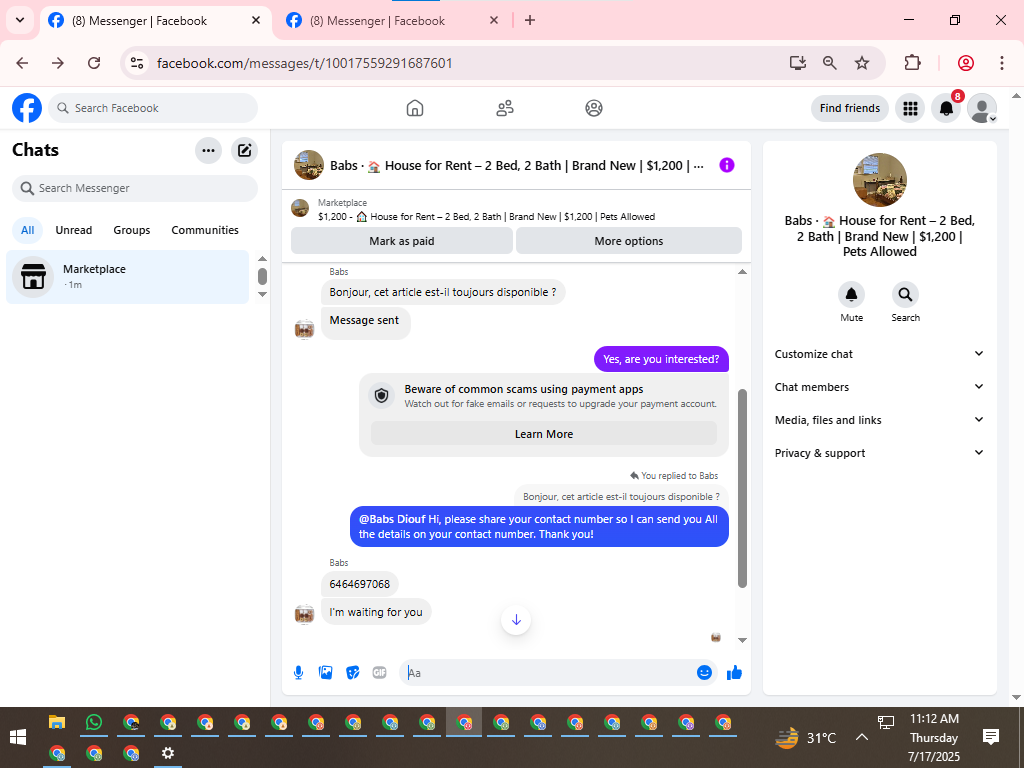Open the browser zoom magnifier icon
Viewport: 1024px width, 768px height.
[829, 63]
